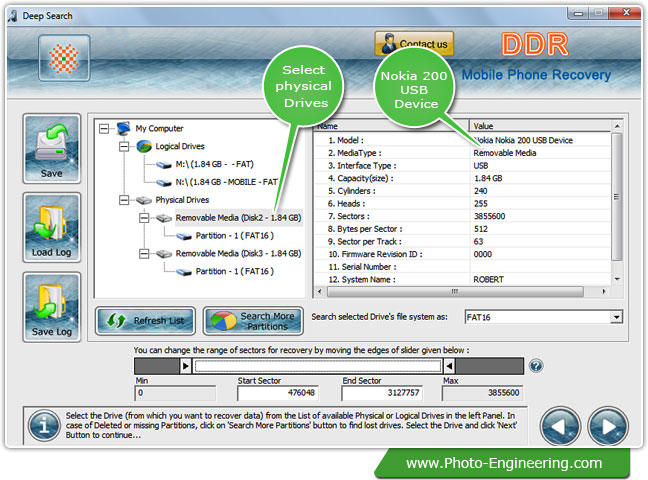Click the drive icon beside M:\

[164, 165]
